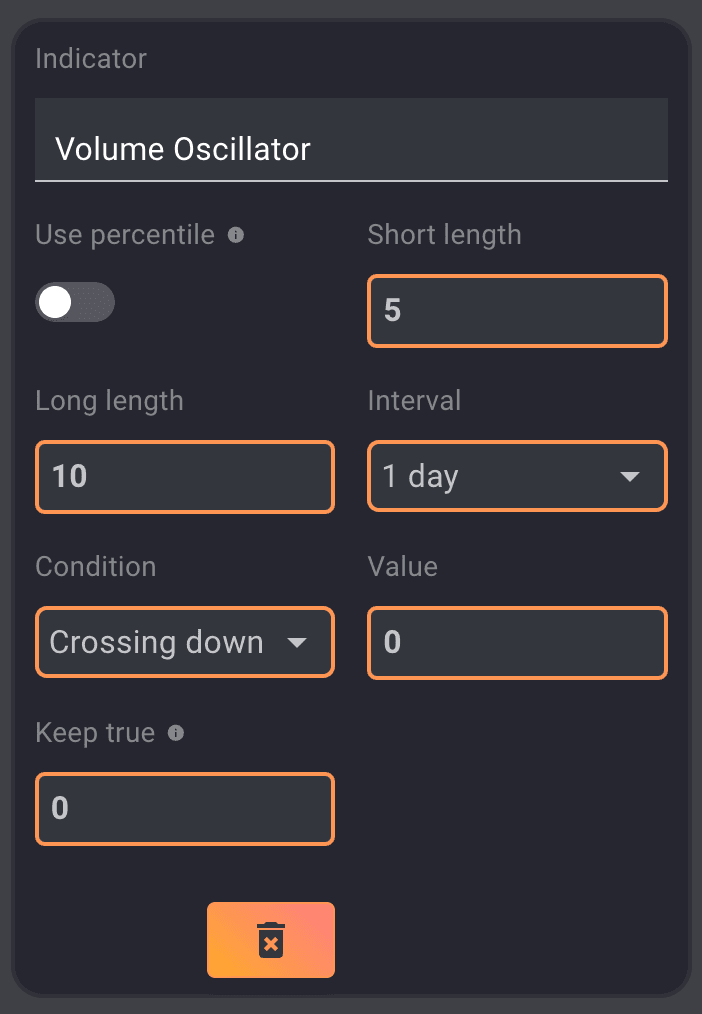Viewport: 702px width, 1014px height.
Task: Click the info icon beside Use percentile
Action: [236, 235]
